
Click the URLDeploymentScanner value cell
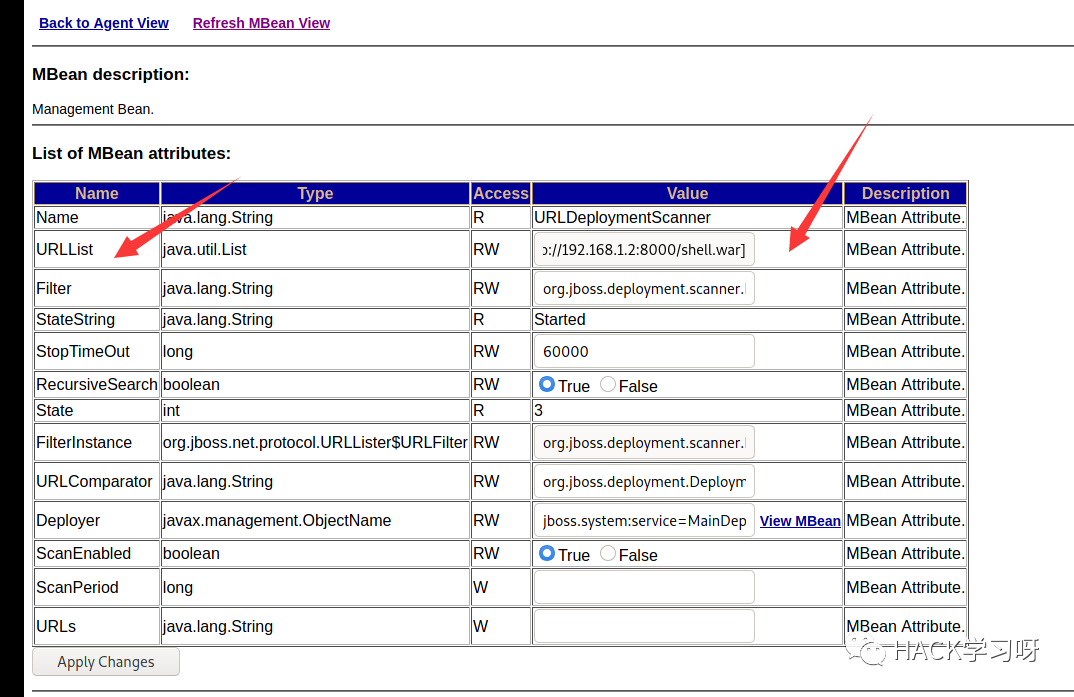click(x=687, y=218)
